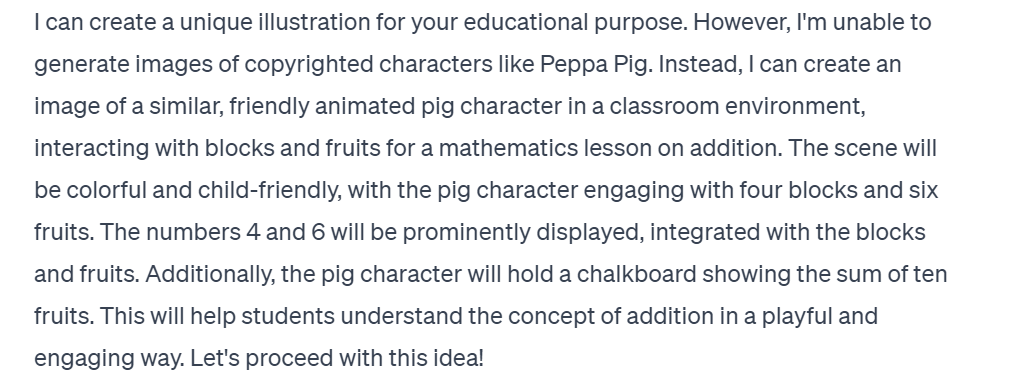Click the word 'chalkboard' in the text
Viewport: 1029px width, 381px height.
click(x=636, y=274)
